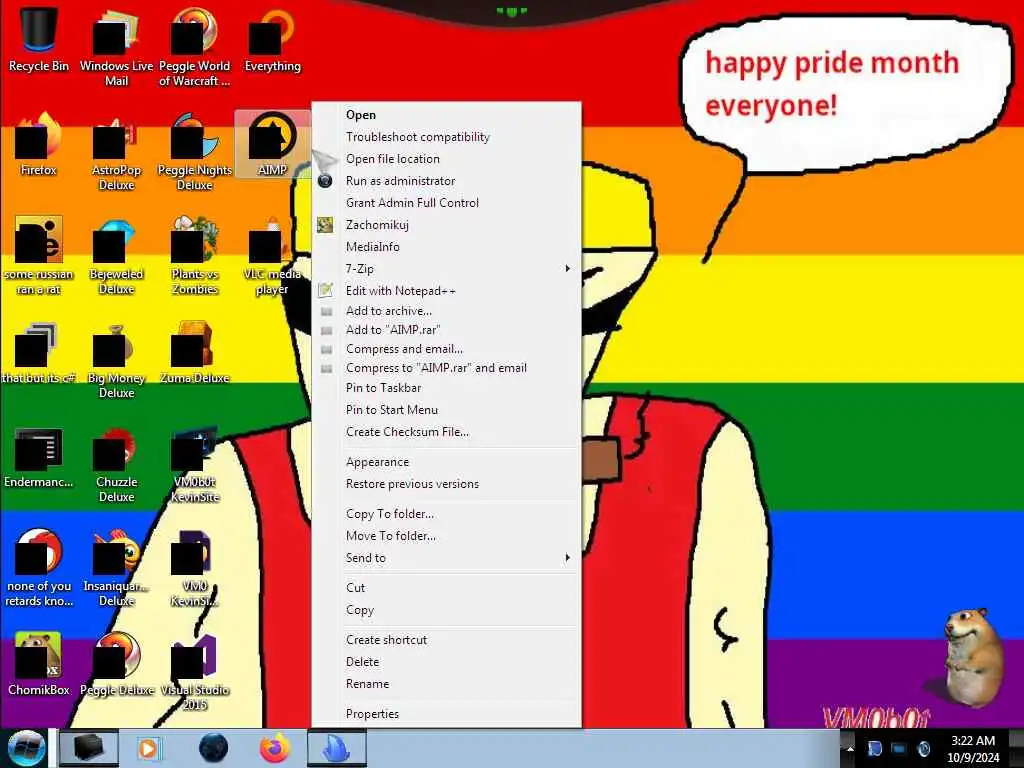Select the Everything desktop shortcut
The image size is (1024, 768).
(x=272, y=40)
